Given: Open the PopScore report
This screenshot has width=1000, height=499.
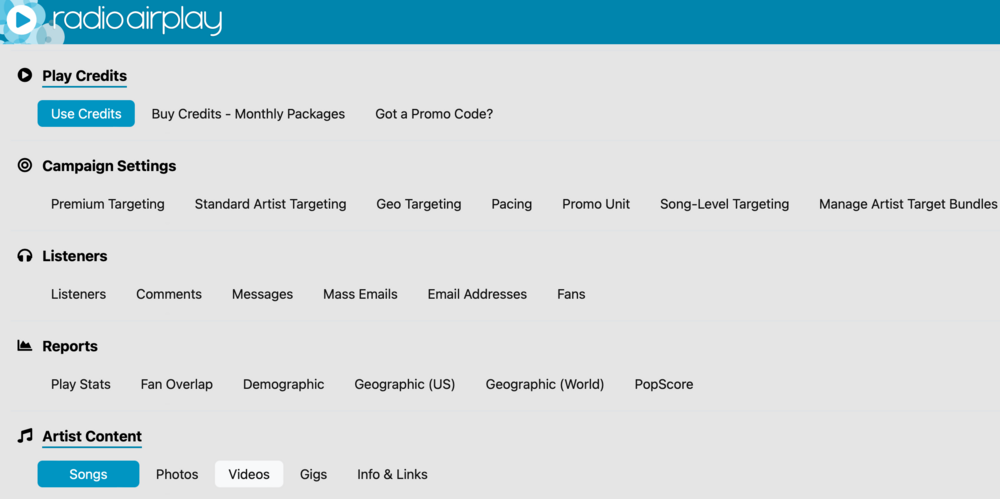Looking at the screenshot, I should tap(664, 384).
